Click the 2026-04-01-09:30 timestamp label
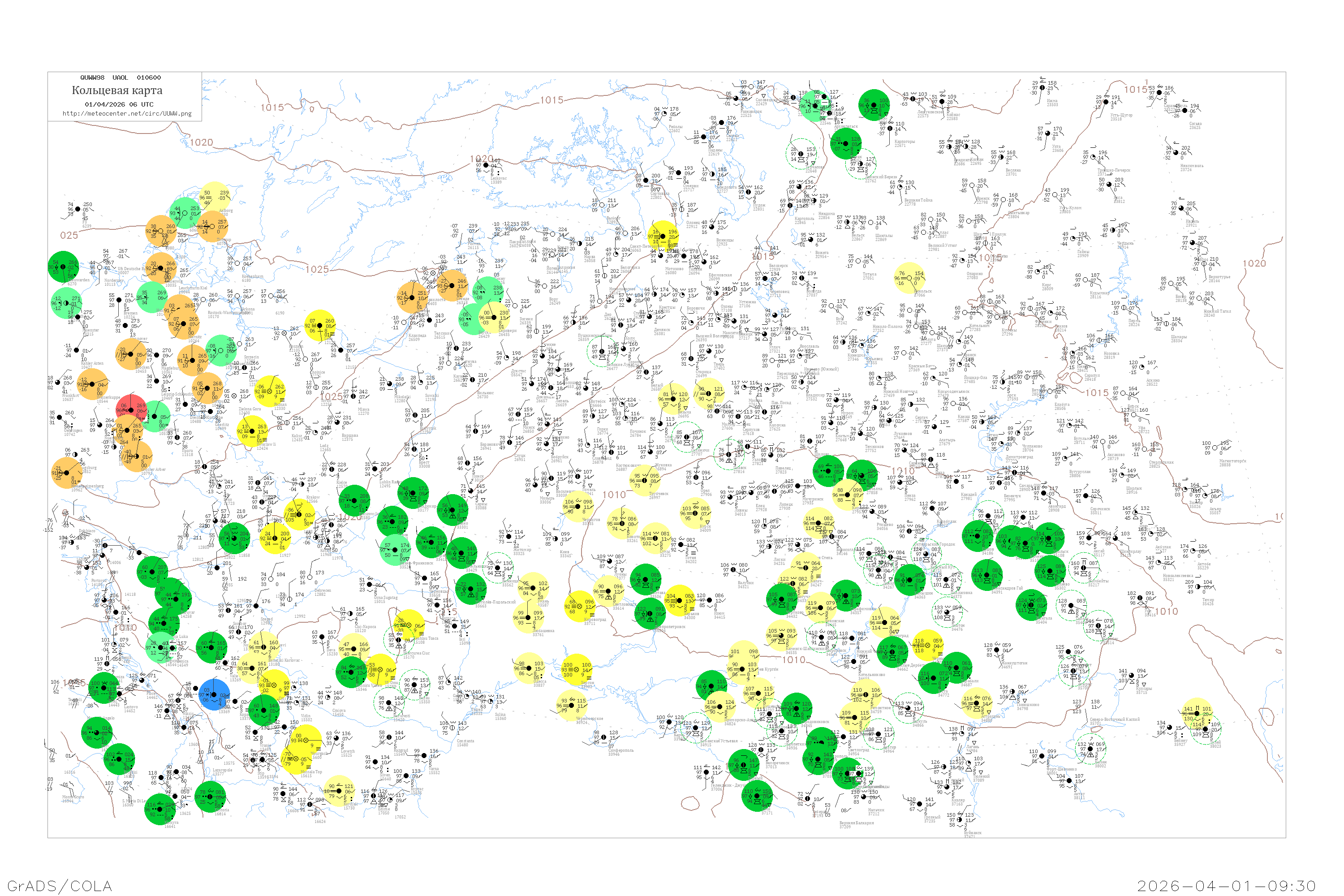 coord(1226,886)
